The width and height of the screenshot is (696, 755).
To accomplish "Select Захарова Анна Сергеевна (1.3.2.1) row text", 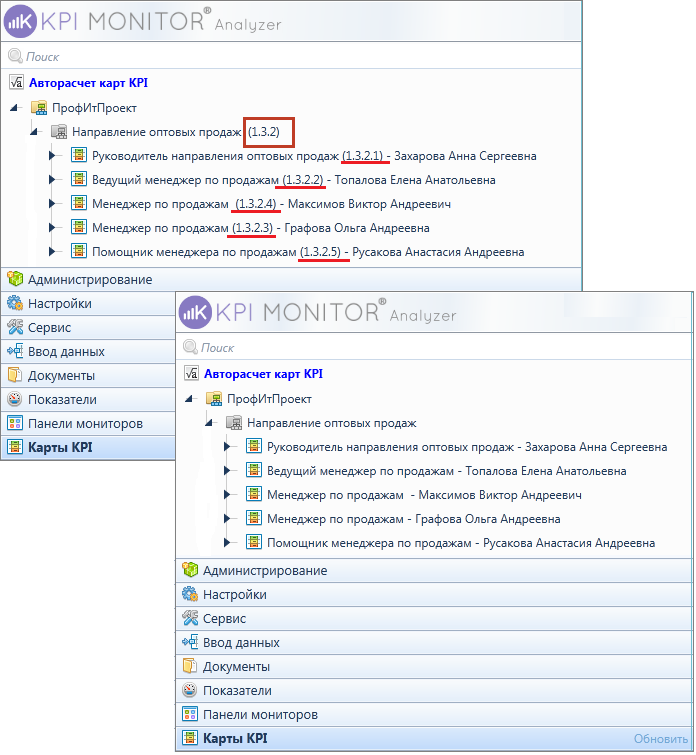I will [x=314, y=156].
